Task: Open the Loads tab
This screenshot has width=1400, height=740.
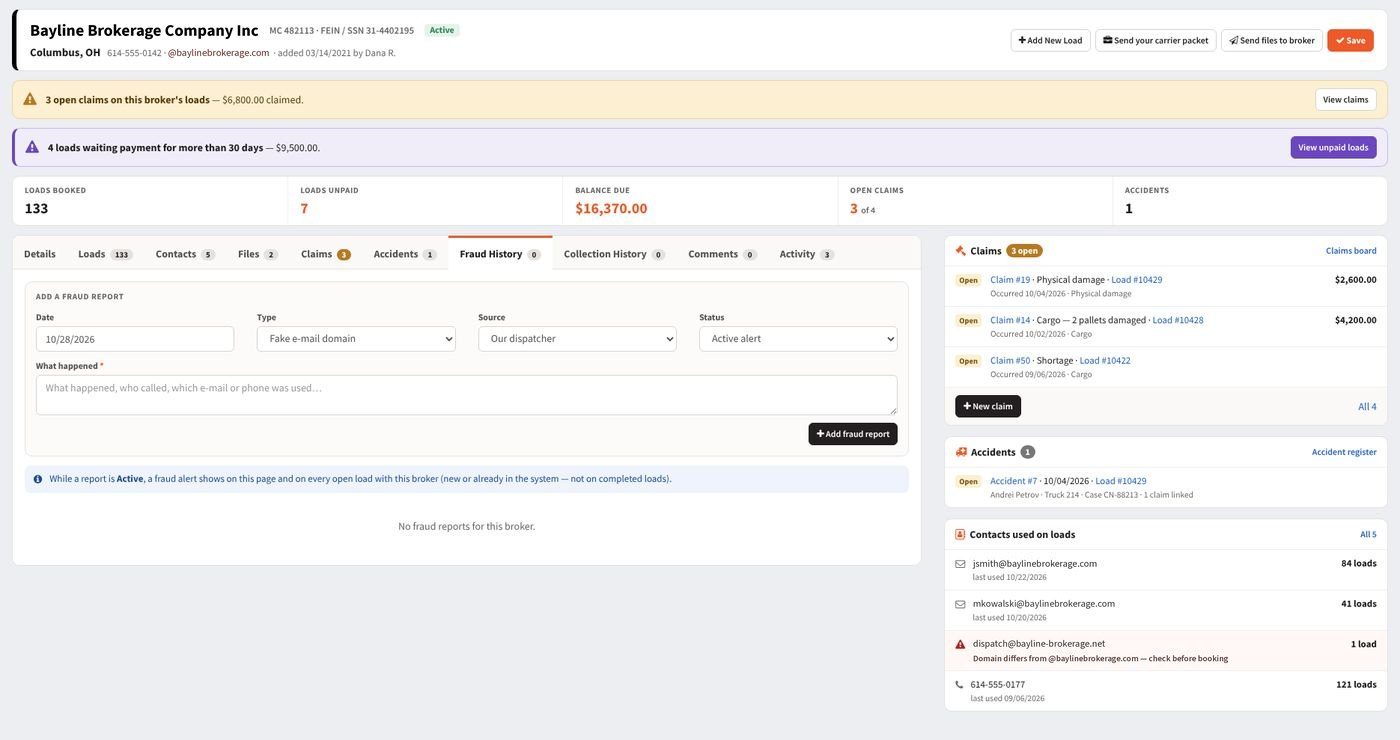Action: coord(105,254)
